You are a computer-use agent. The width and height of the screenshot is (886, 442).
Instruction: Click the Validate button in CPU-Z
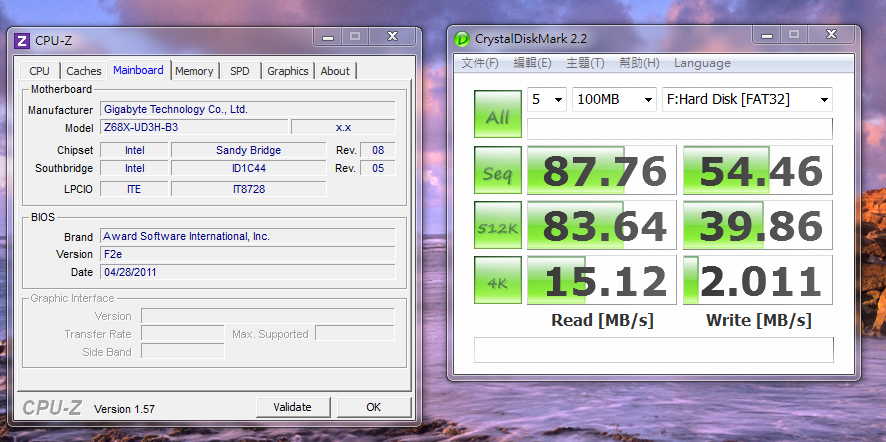point(293,407)
